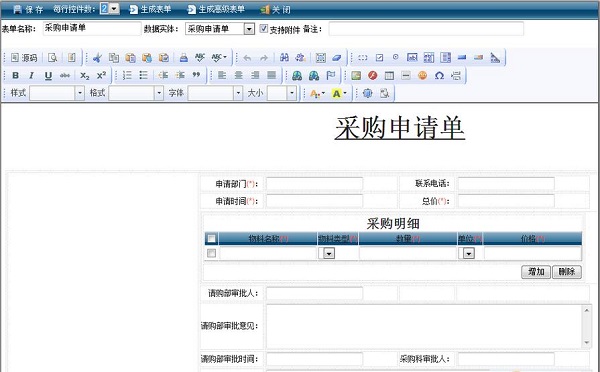The width and height of the screenshot is (600, 372).
Task: Toggle Italic formatting
Action: [32, 75]
